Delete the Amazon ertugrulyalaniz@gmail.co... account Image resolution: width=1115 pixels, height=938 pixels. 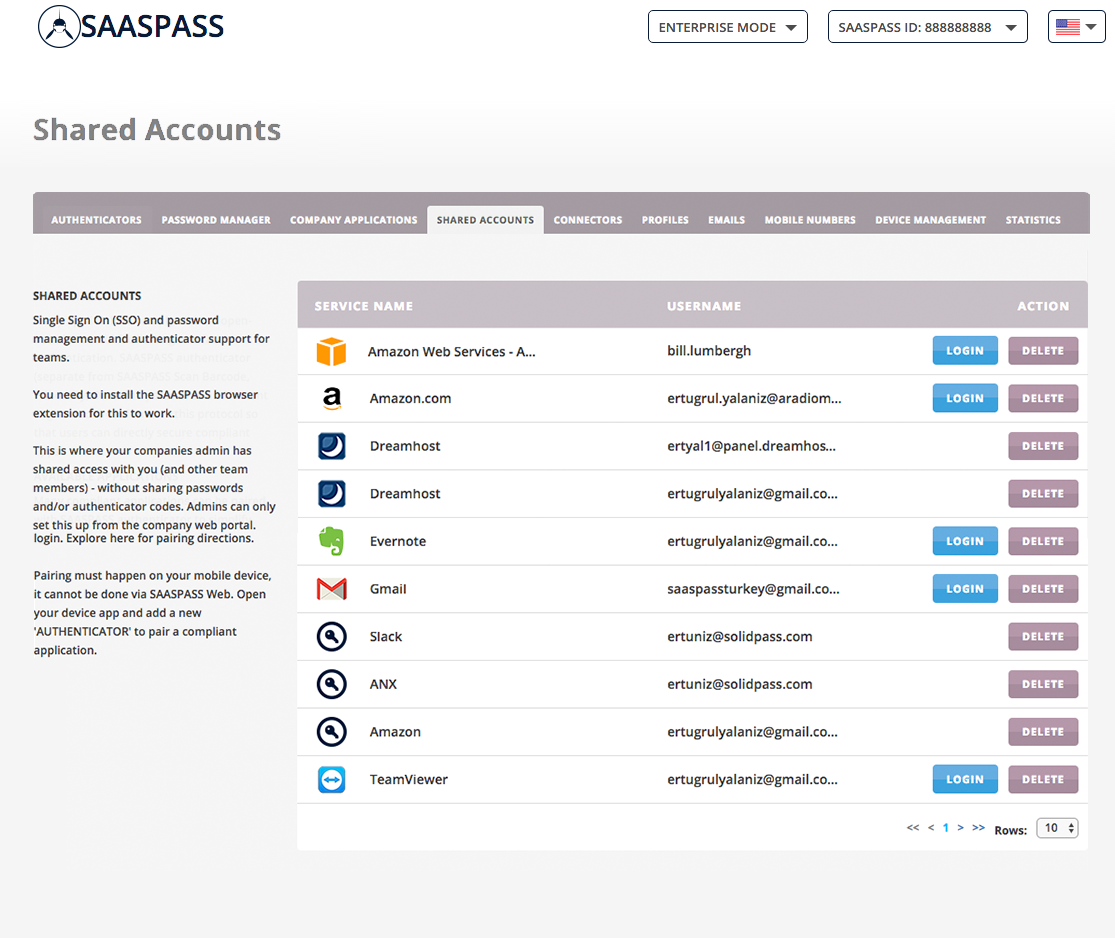(1043, 732)
